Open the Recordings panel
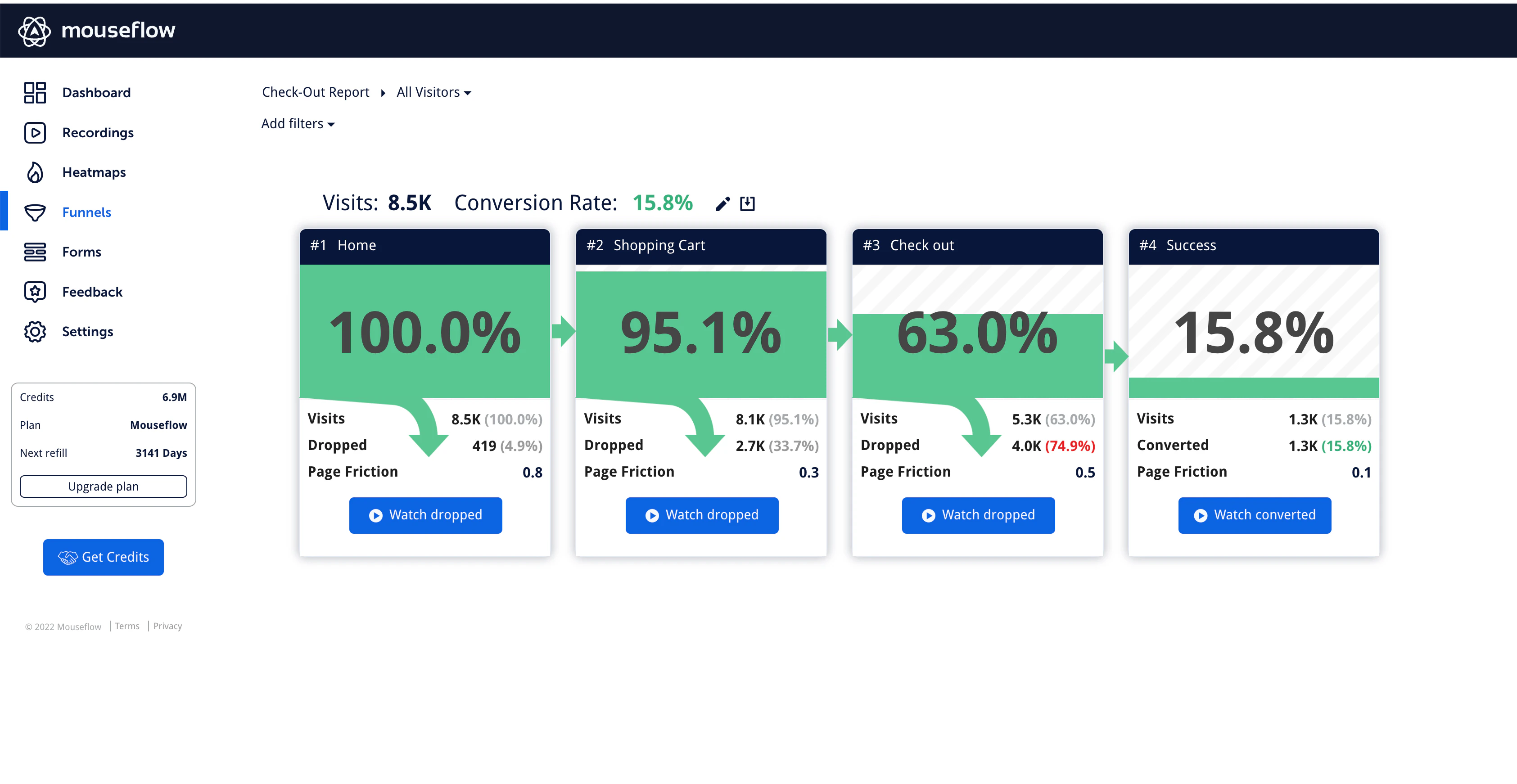This screenshot has height=784, width=1517. [98, 132]
